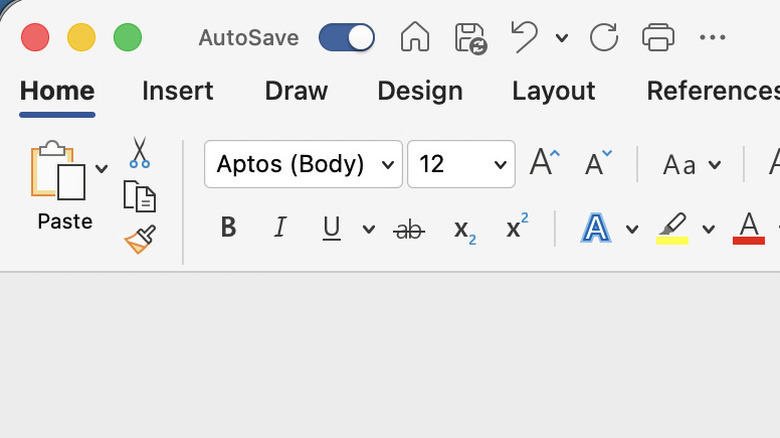Image resolution: width=780 pixels, height=438 pixels.
Task: Click the Paste clipboard button
Action: 58,170
